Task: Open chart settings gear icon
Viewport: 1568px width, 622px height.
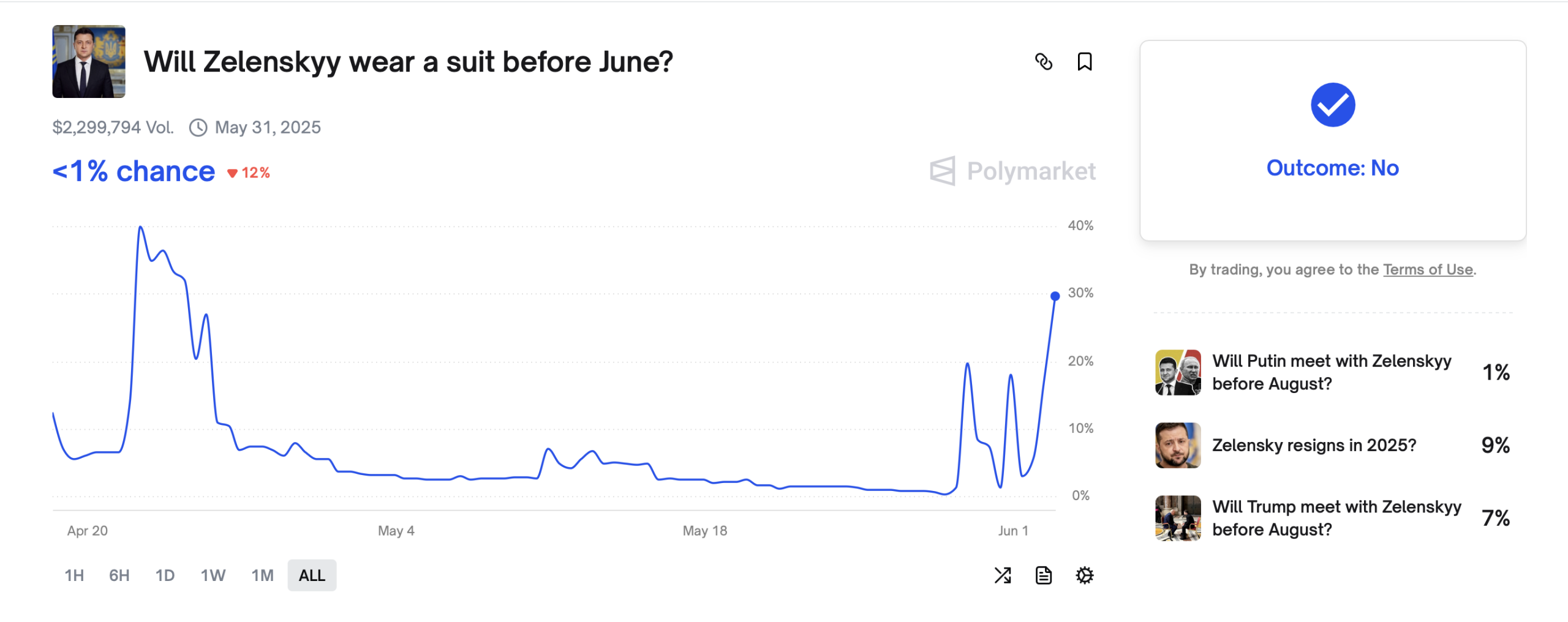Action: click(x=1085, y=575)
